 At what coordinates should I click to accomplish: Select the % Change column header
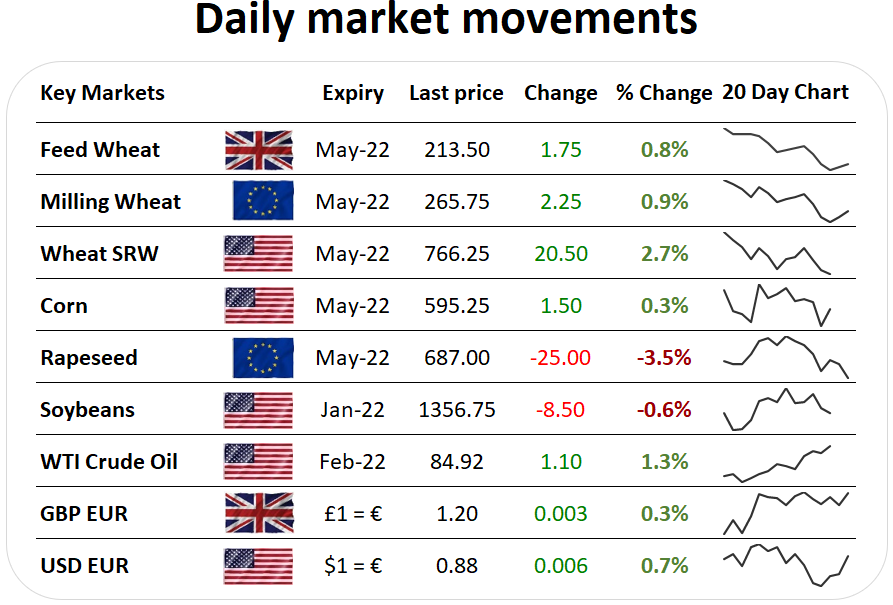(664, 93)
